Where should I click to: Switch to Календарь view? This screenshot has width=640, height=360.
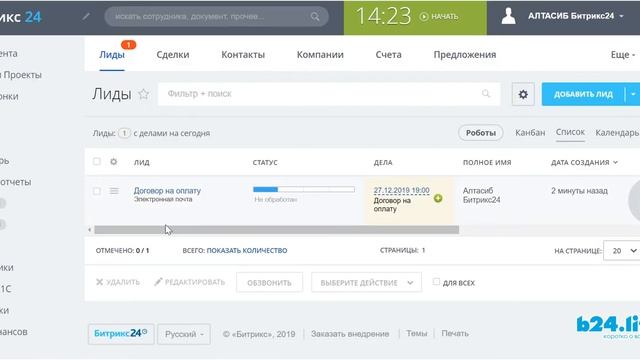[617, 133]
